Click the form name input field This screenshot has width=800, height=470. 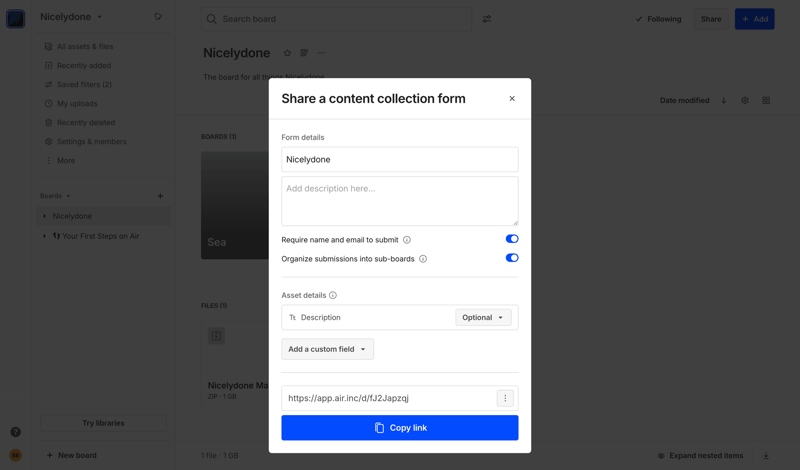point(400,159)
